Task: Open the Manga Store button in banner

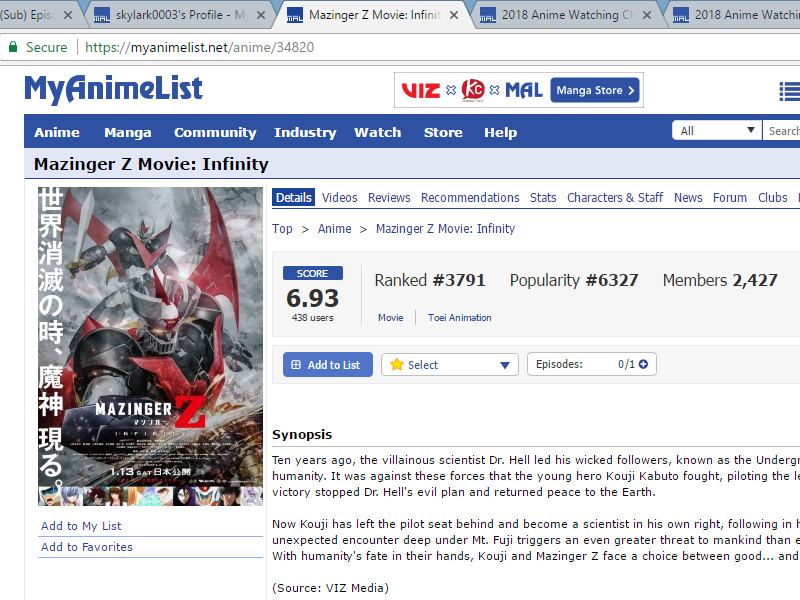Action: 595,90
